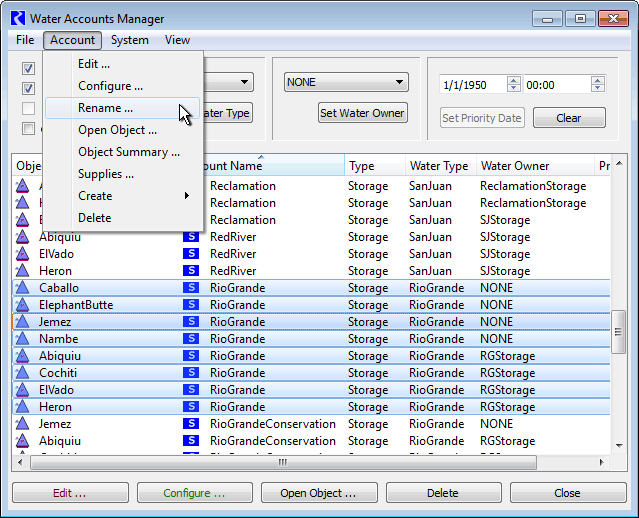639x518 pixels.
Task: Click the Set Water Owner button
Action: tap(362, 113)
